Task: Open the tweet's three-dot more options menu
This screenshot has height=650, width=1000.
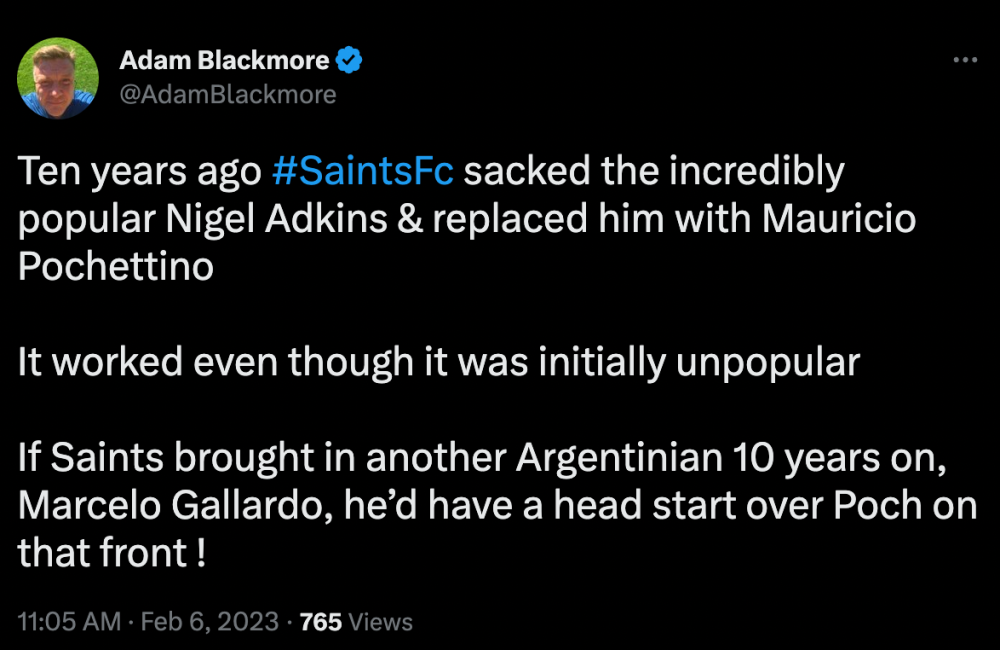Action: pos(964,61)
